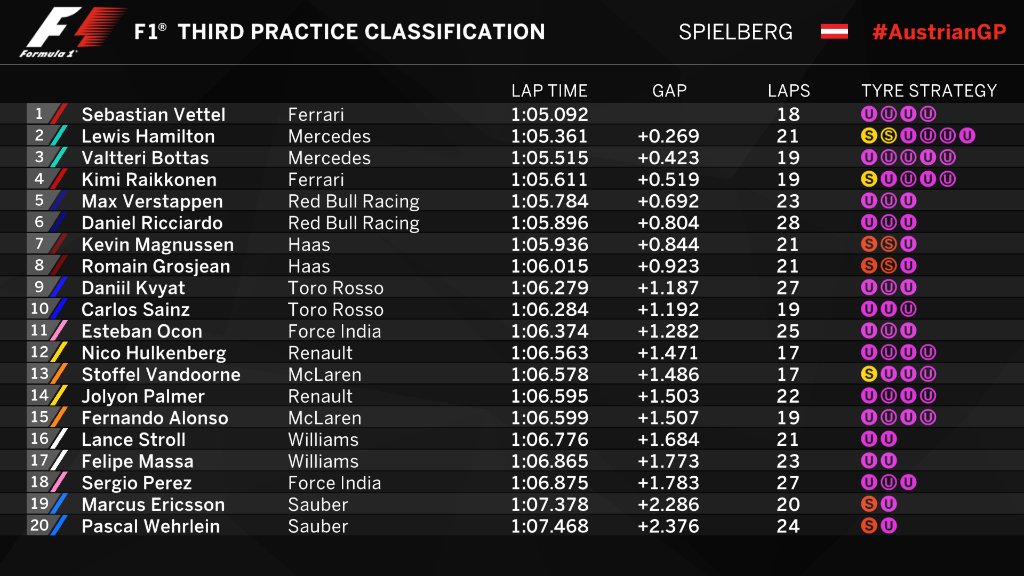Select driver name Max Verstappen
Screen dimensions: 1024x576
[153, 201]
